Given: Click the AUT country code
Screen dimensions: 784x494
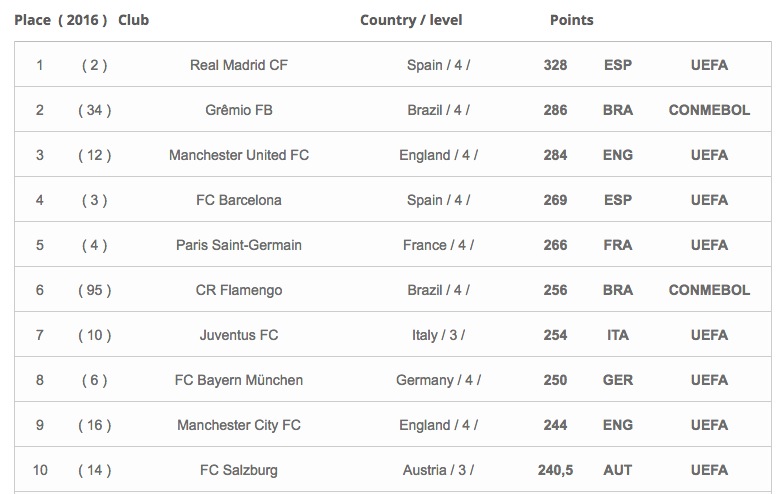Looking at the screenshot, I should (618, 470).
